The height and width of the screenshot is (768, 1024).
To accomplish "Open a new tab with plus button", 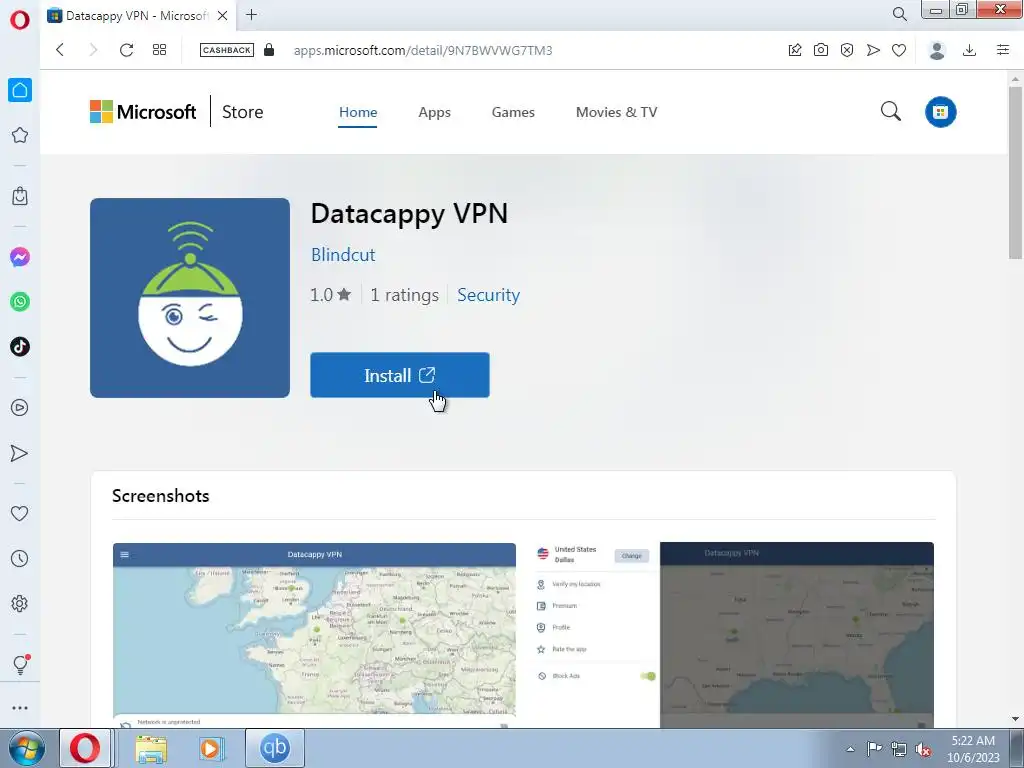I will pos(251,14).
